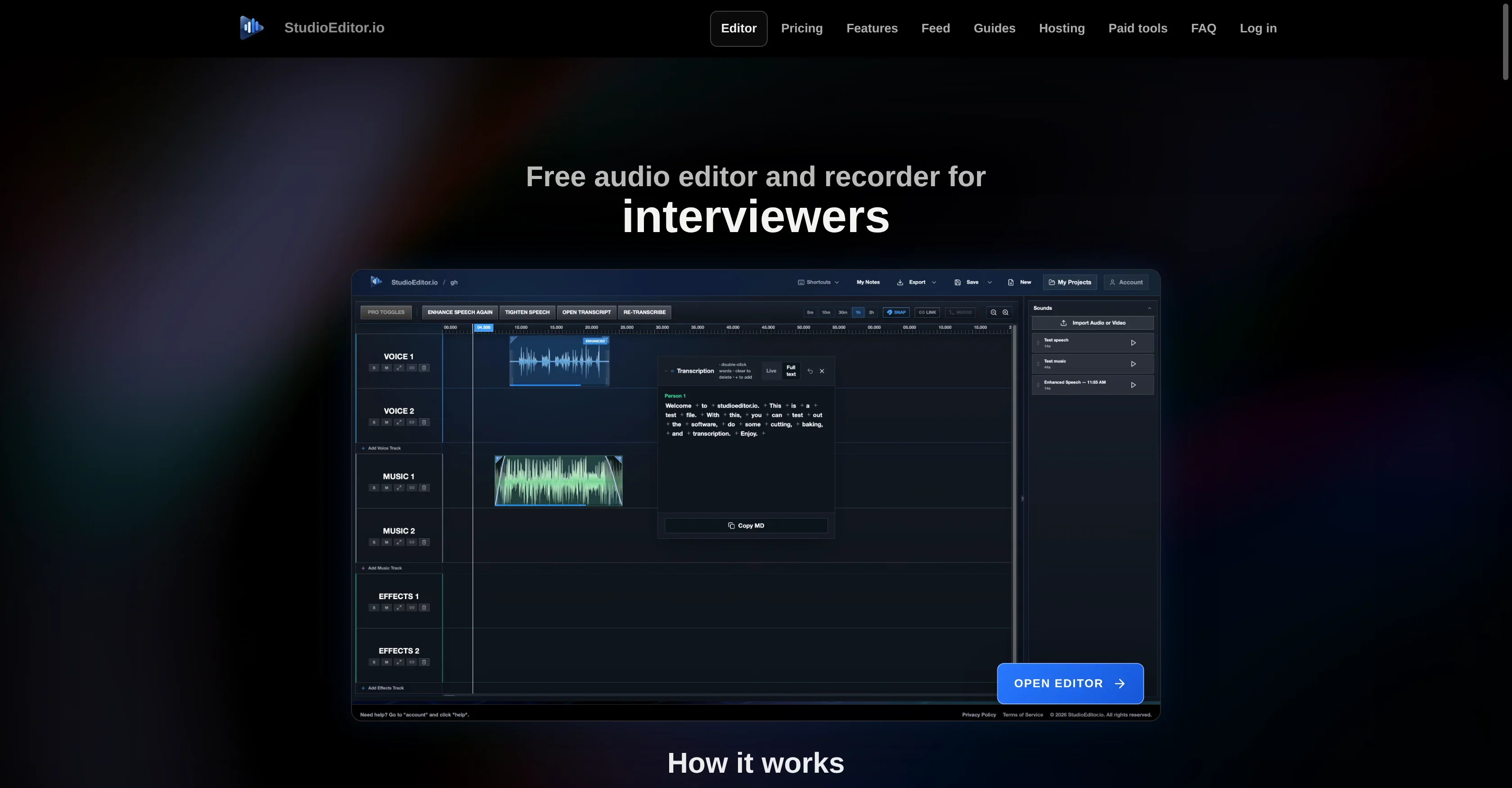Click Import Audio or Video button
Screen dimensions: 1512x788
[1093, 322]
